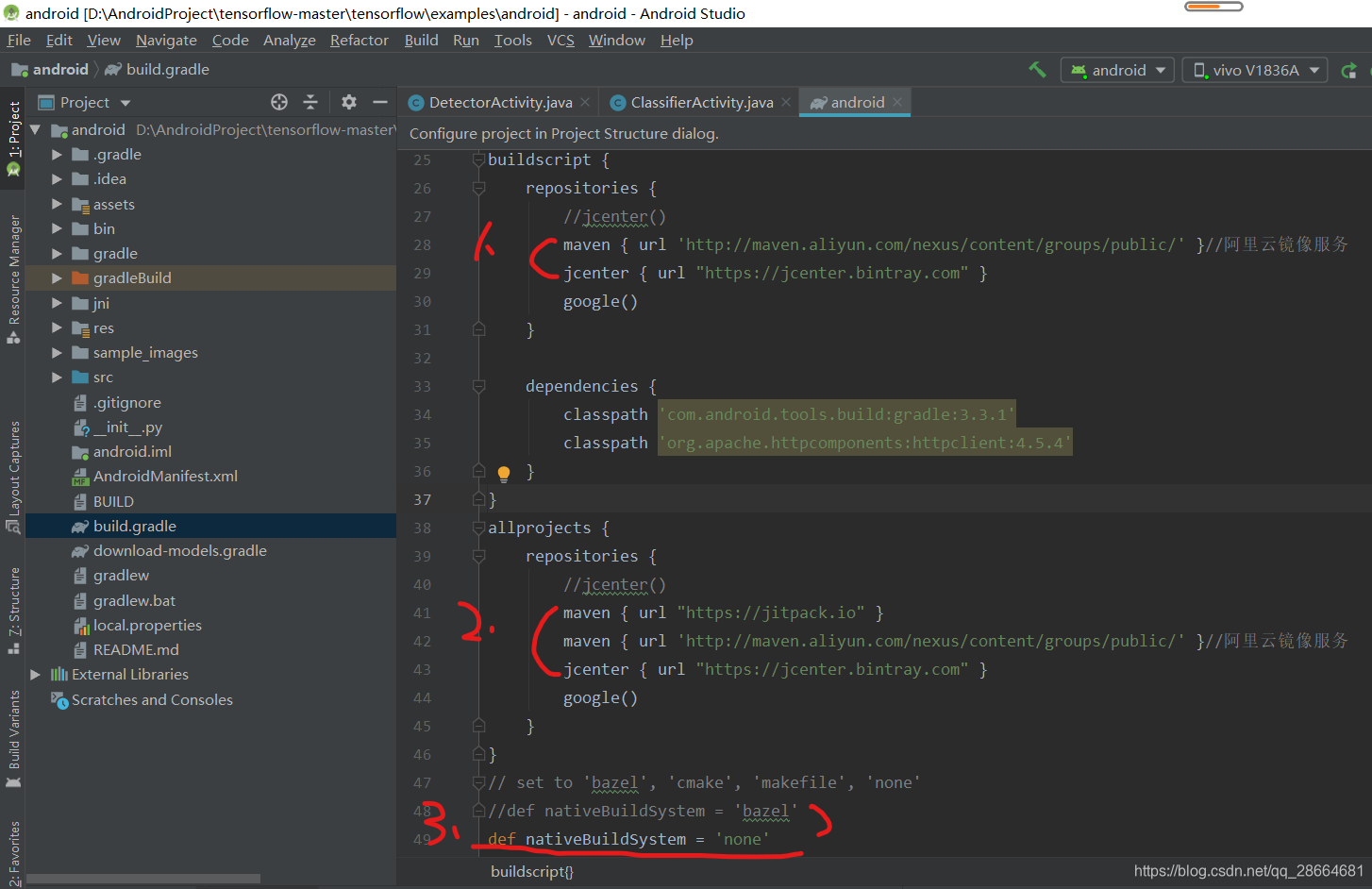Fold the dependencies block at line 33
Viewport: 1372px width, 889px height.
click(x=478, y=387)
